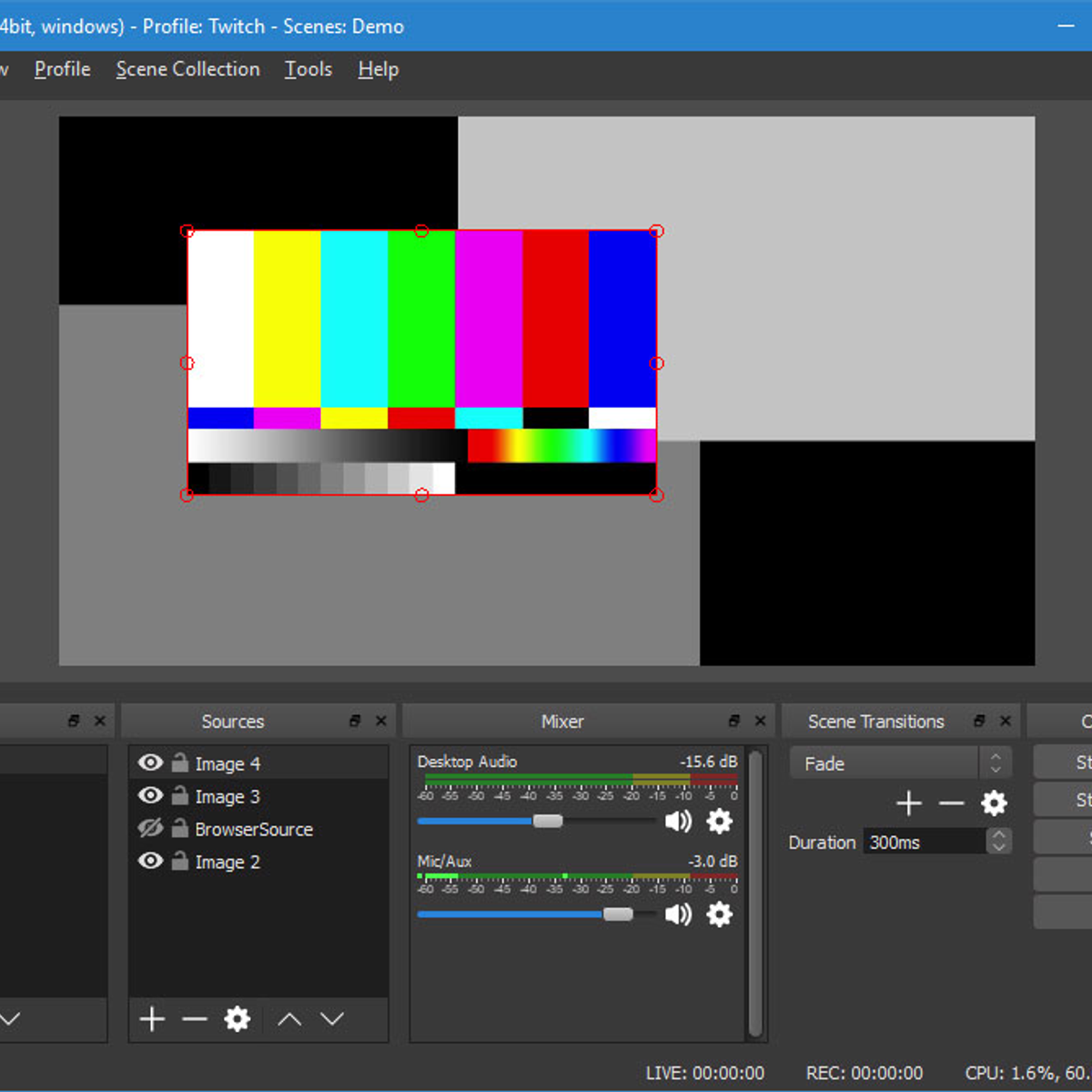Undock the Mixer panel
Viewport: 1092px width, 1092px height.
tap(733, 721)
